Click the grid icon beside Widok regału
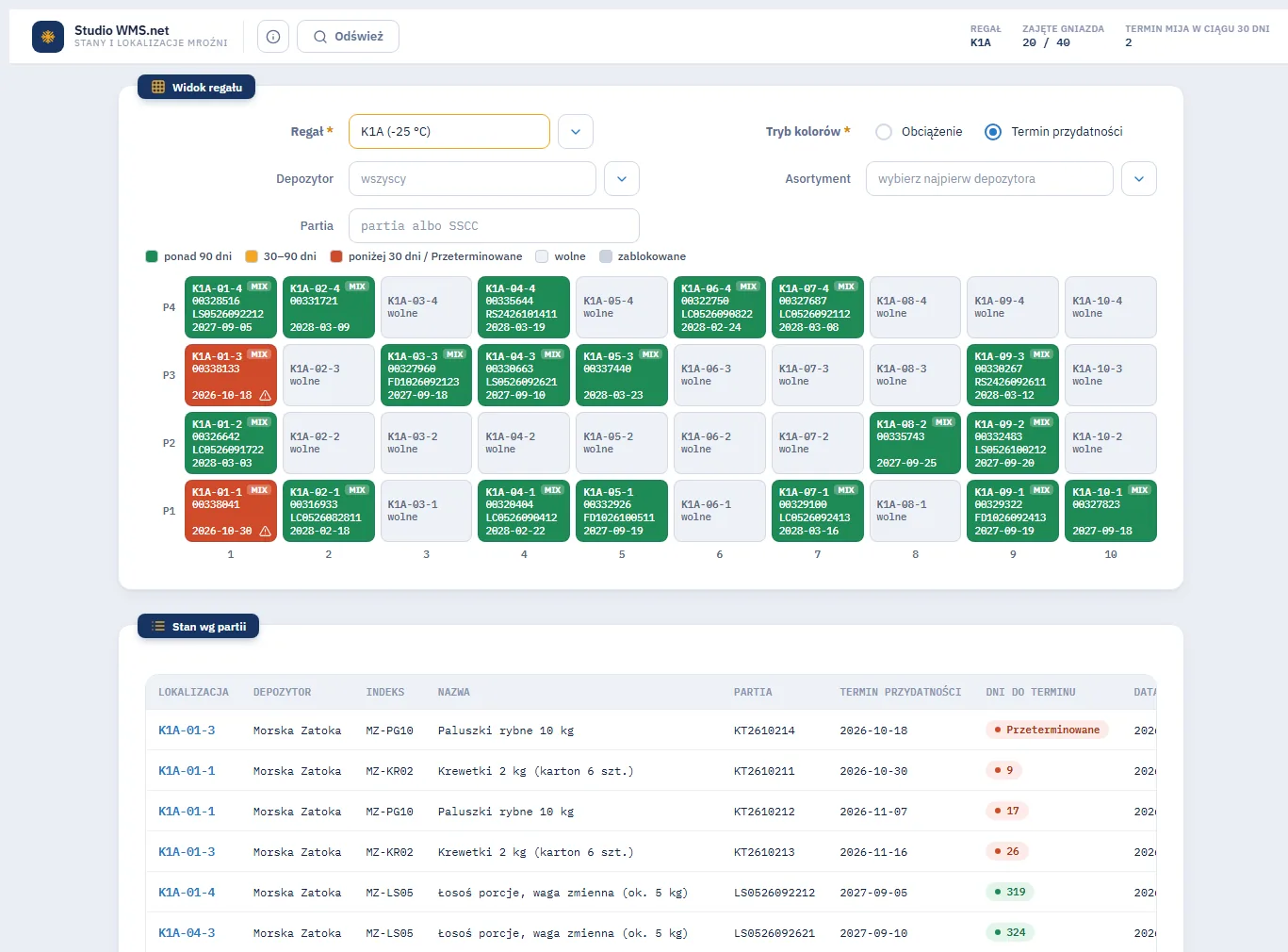This screenshot has width=1288, height=952. pos(158,88)
